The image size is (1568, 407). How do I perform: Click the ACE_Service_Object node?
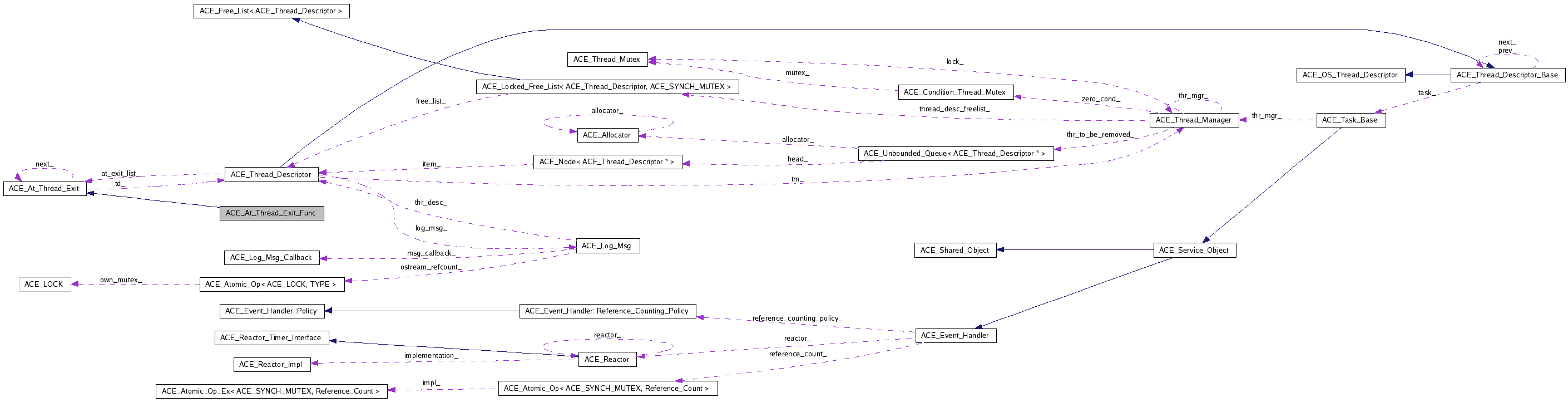(x=1194, y=251)
